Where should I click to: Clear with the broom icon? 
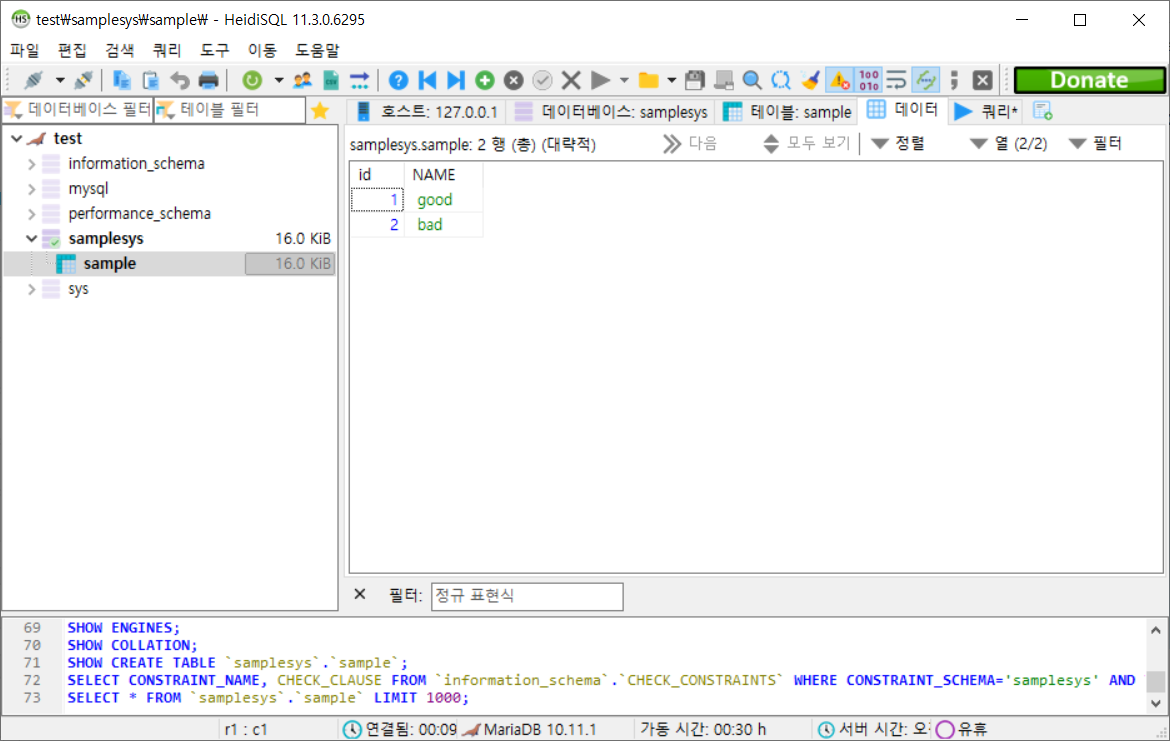pyautogui.click(x=810, y=80)
